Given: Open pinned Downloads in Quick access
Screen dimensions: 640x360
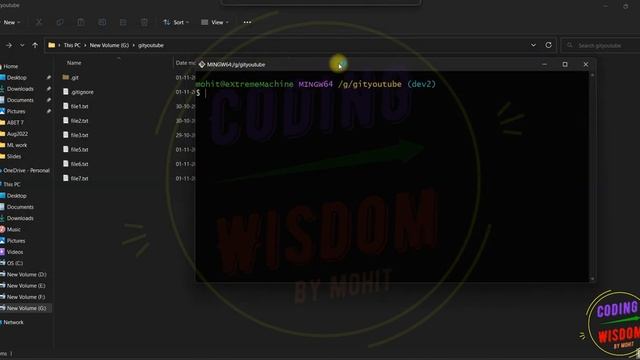Looking at the screenshot, I should point(20,89).
